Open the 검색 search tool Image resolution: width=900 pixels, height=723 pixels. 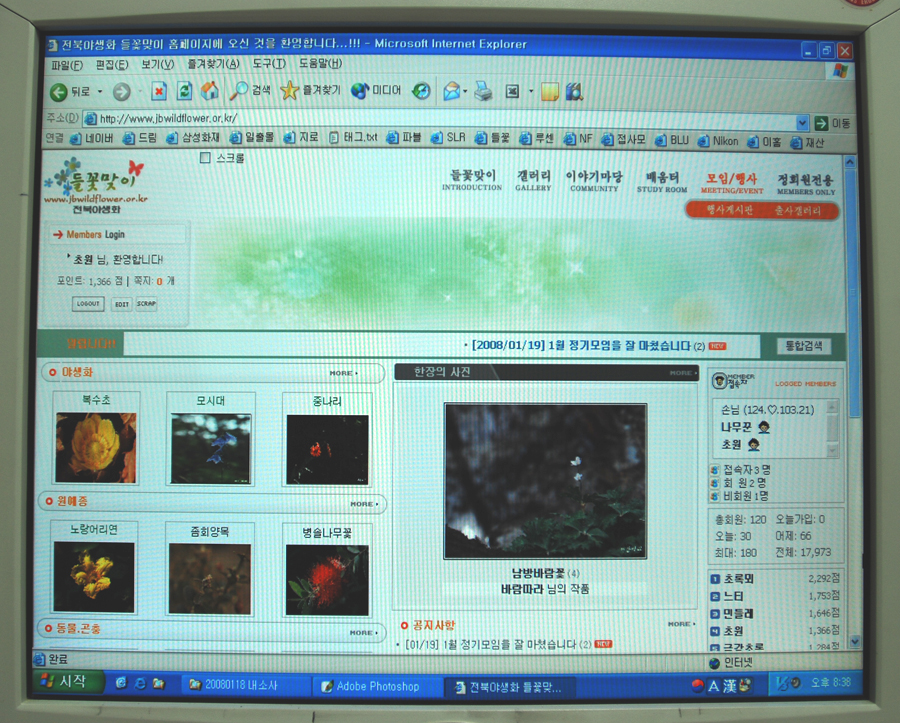(x=250, y=90)
